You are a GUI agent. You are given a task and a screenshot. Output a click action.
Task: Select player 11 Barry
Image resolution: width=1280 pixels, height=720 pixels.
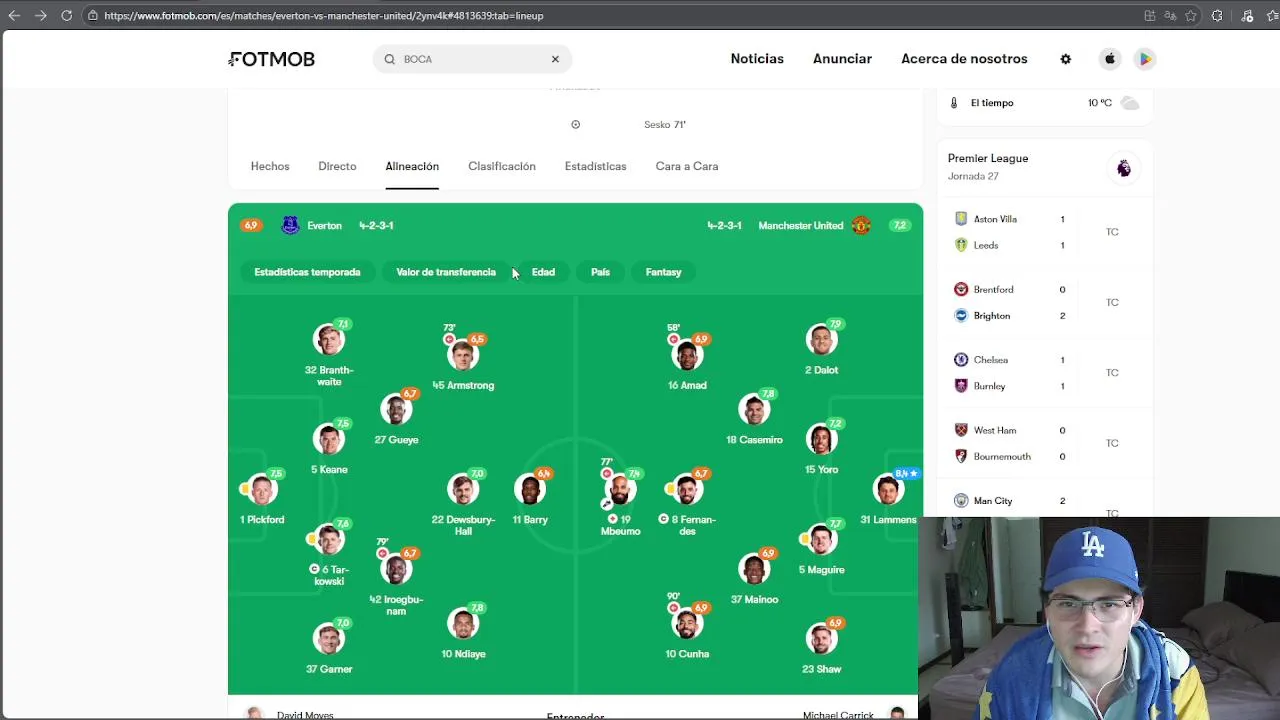tap(530, 497)
